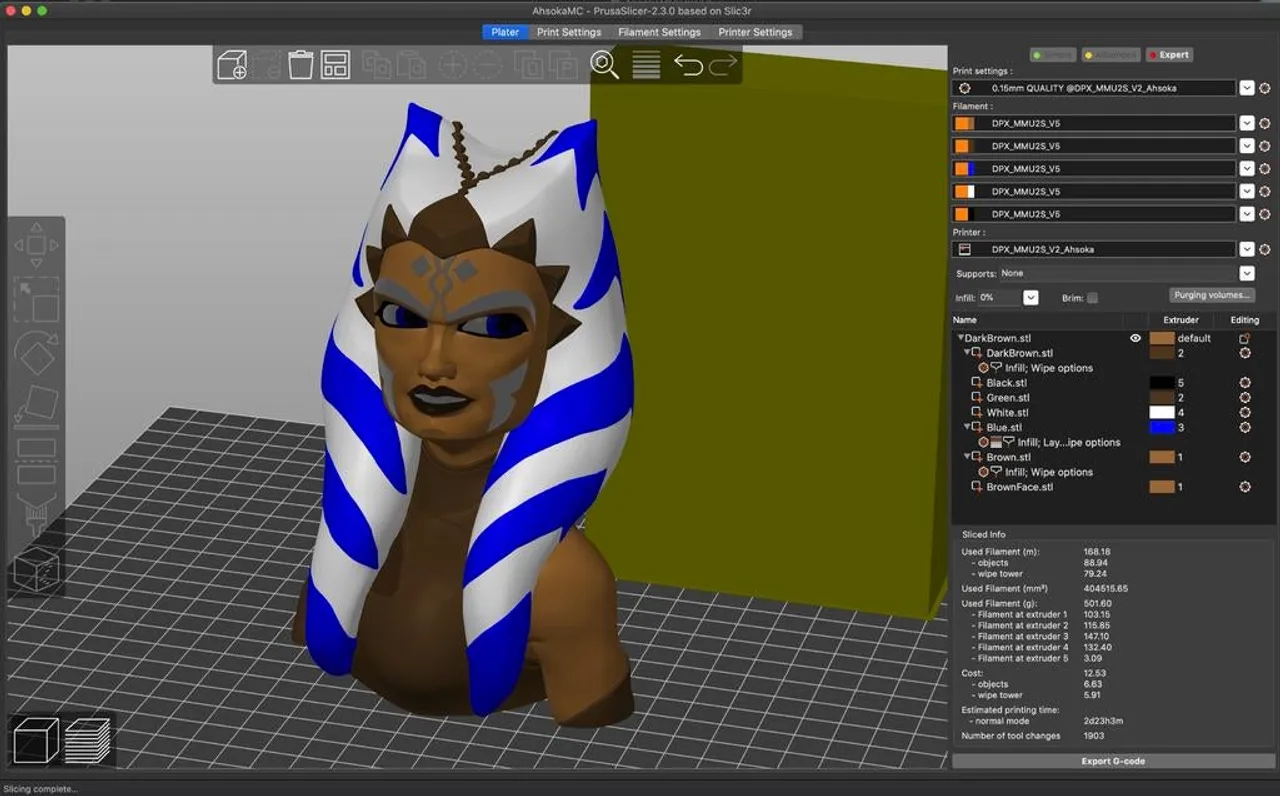The image size is (1280, 796).
Task: Open the Supports dropdown
Action: 1247,273
